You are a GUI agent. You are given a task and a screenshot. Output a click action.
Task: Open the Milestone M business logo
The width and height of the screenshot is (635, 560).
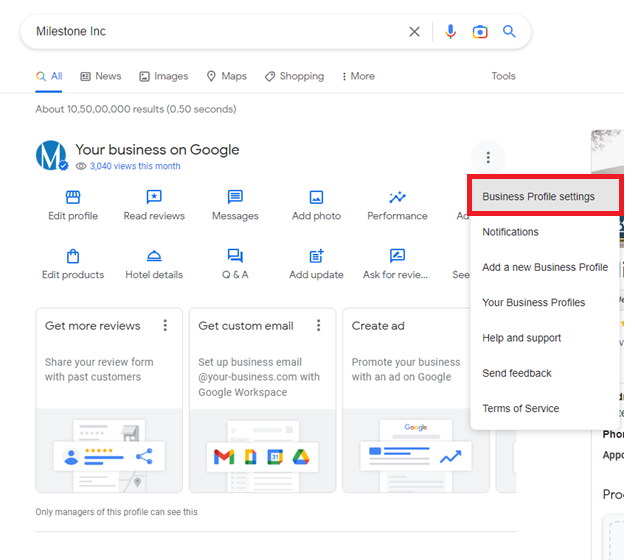pos(51,155)
